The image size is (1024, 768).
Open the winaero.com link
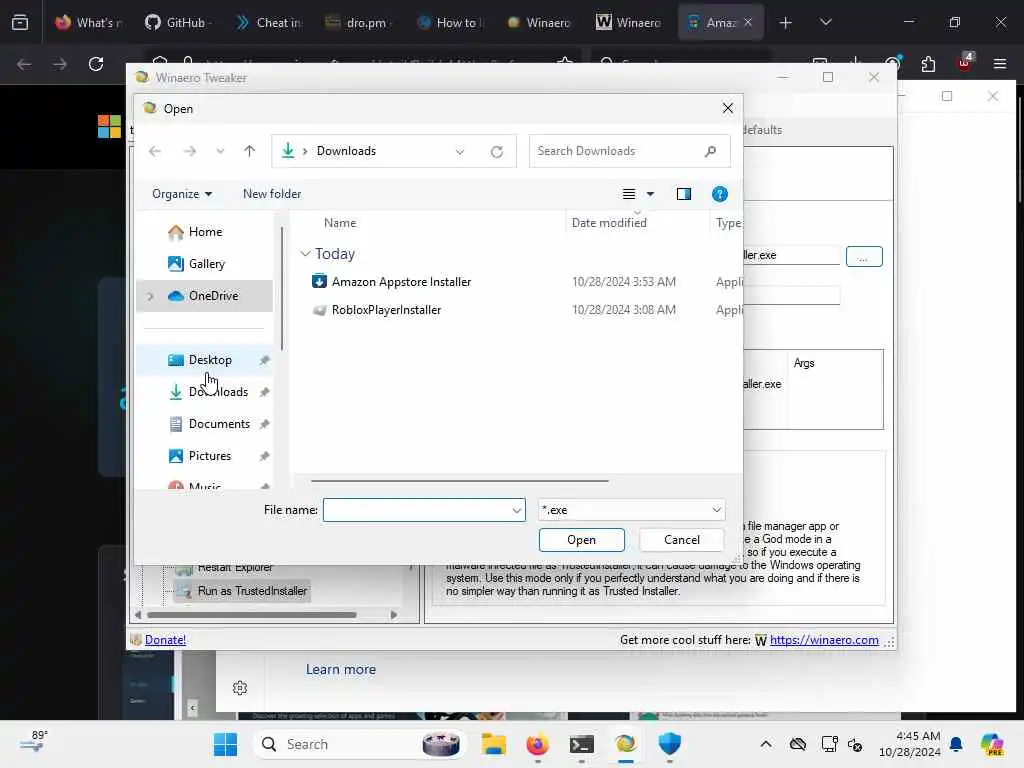click(x=824, y=640)
